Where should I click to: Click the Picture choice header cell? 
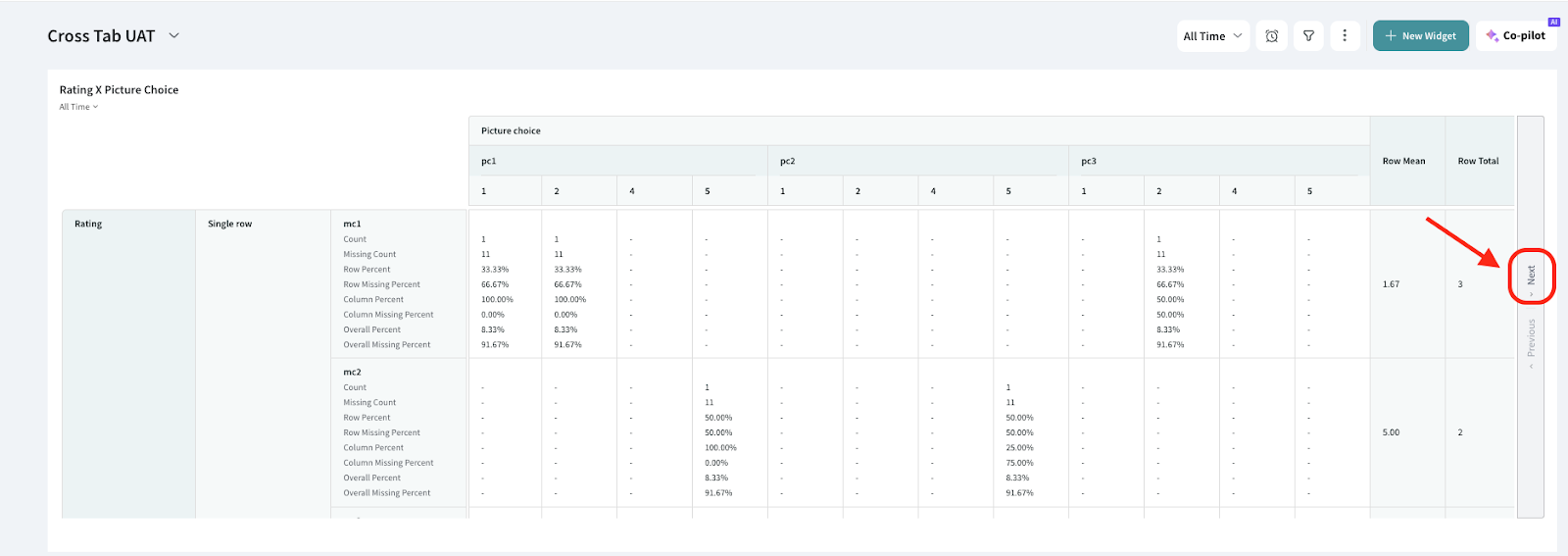[x=511, y=130]
